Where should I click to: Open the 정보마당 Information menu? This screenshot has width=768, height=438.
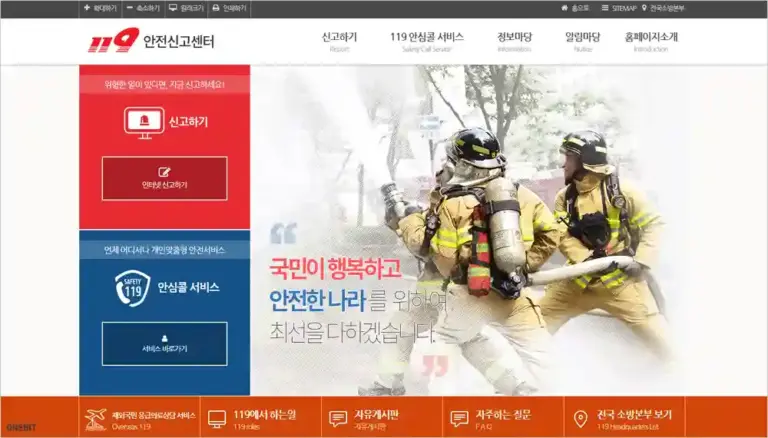[x=514, y=42]
